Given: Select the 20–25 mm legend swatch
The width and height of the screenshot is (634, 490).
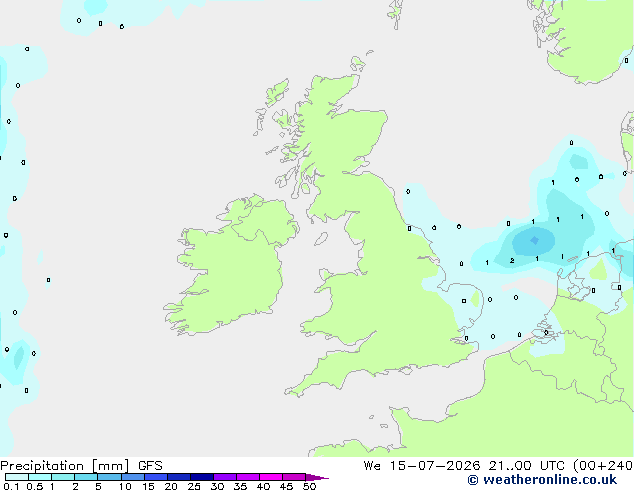Looking at the screenshot, I should [x=179, y=477].
